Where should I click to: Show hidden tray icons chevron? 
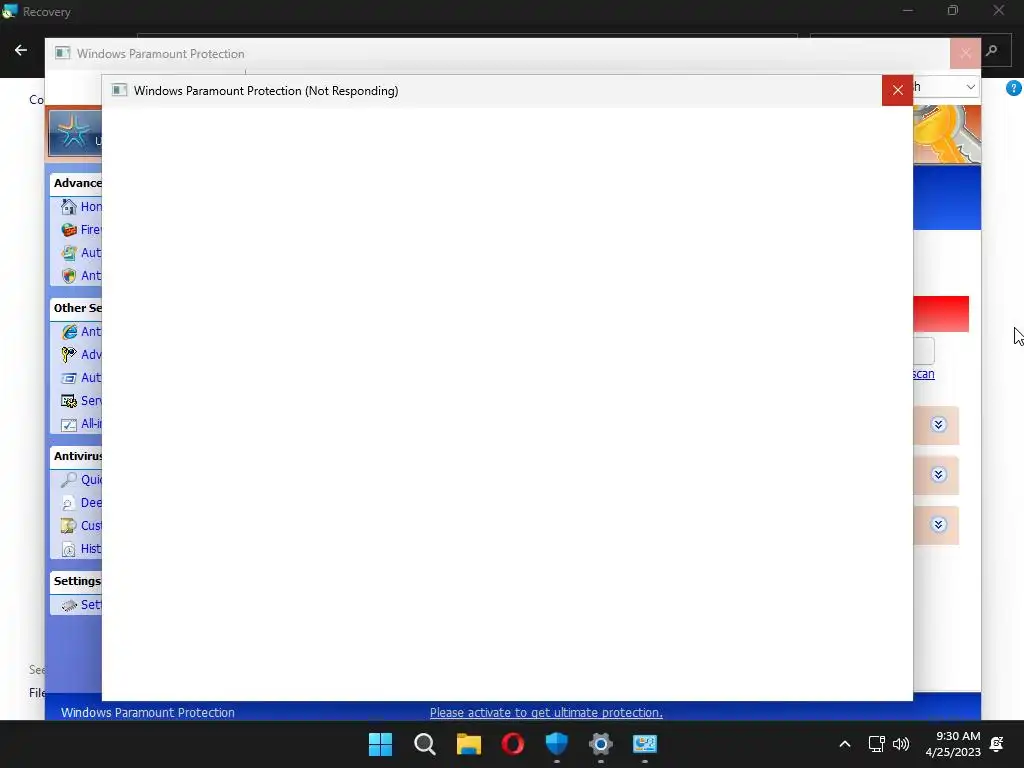point(844,744)
